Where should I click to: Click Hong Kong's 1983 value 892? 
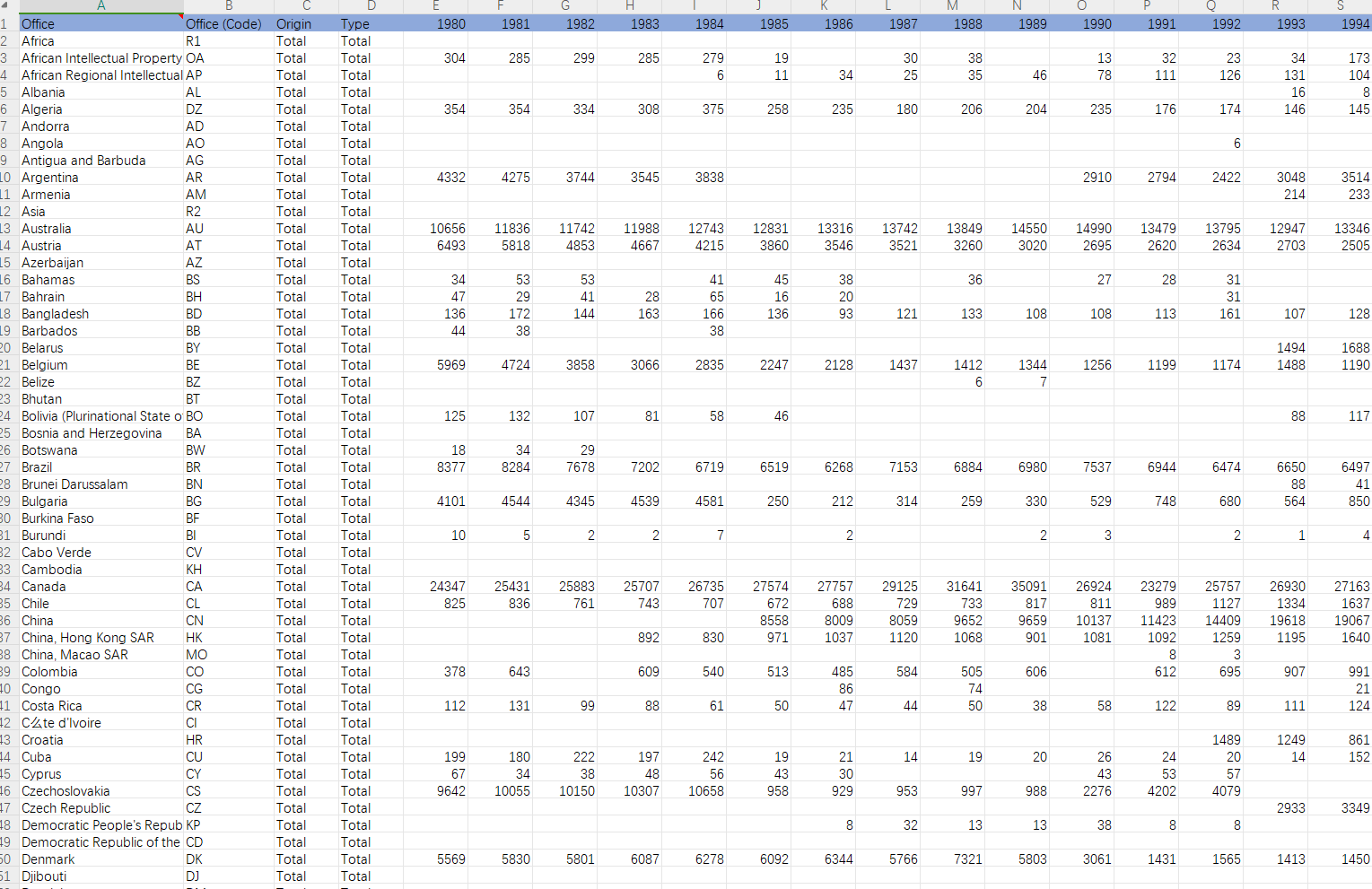[x=630, y=638]
